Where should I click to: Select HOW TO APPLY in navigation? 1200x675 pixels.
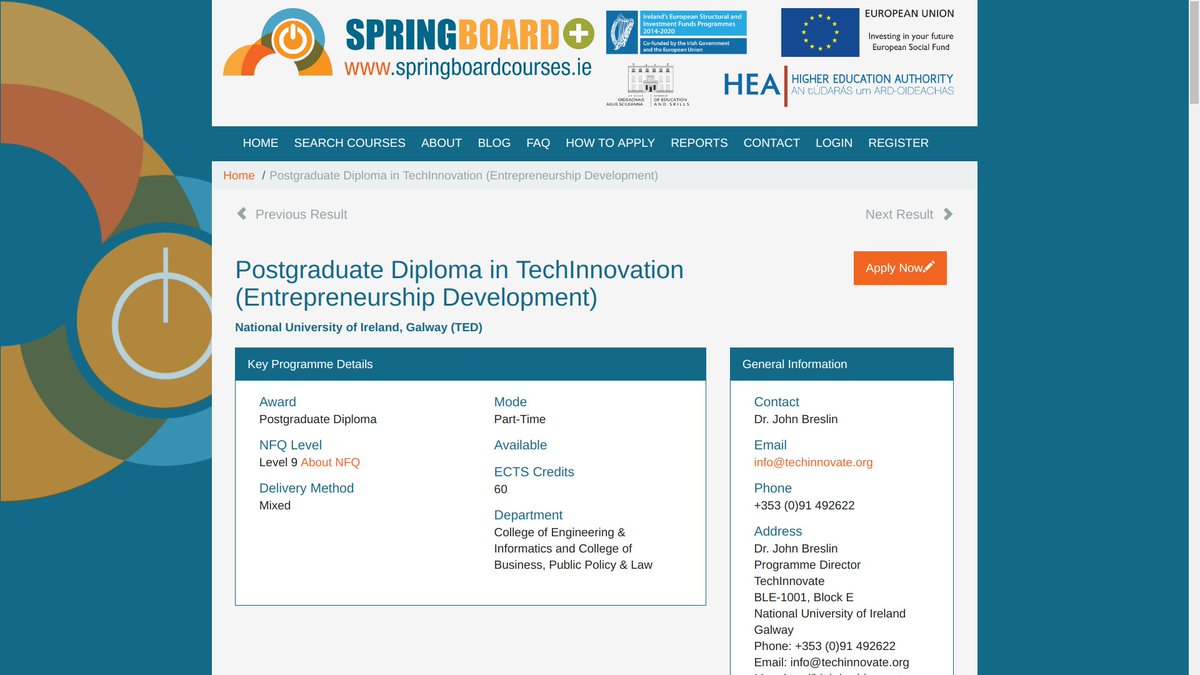[610, 143]
